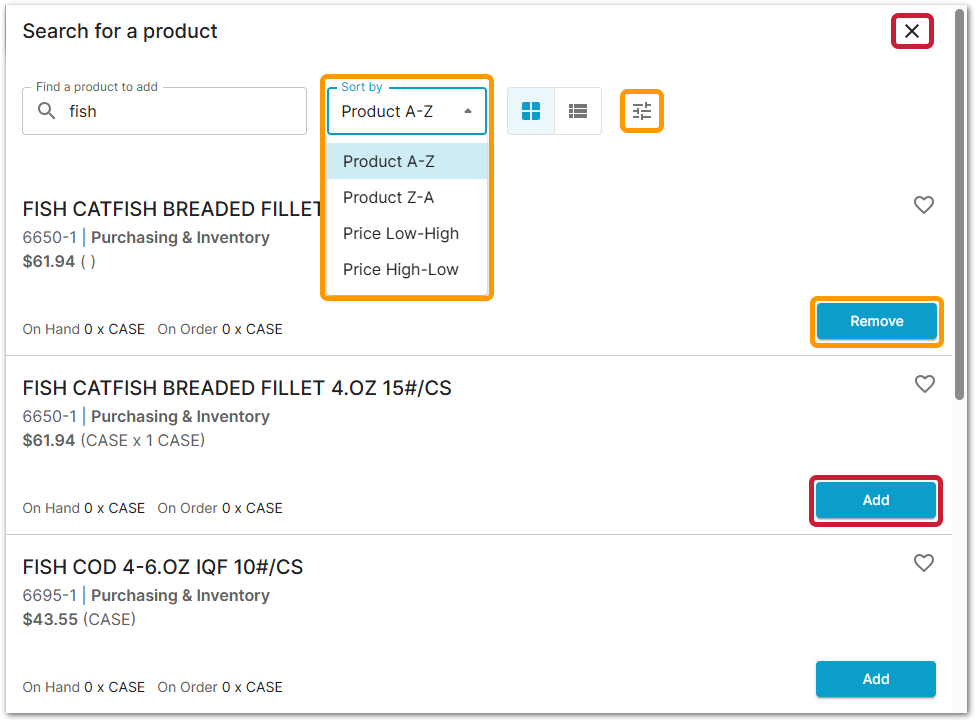
Task: Favorite the FISH COD 4-6.OZ product
Action: tap(925, 563)
